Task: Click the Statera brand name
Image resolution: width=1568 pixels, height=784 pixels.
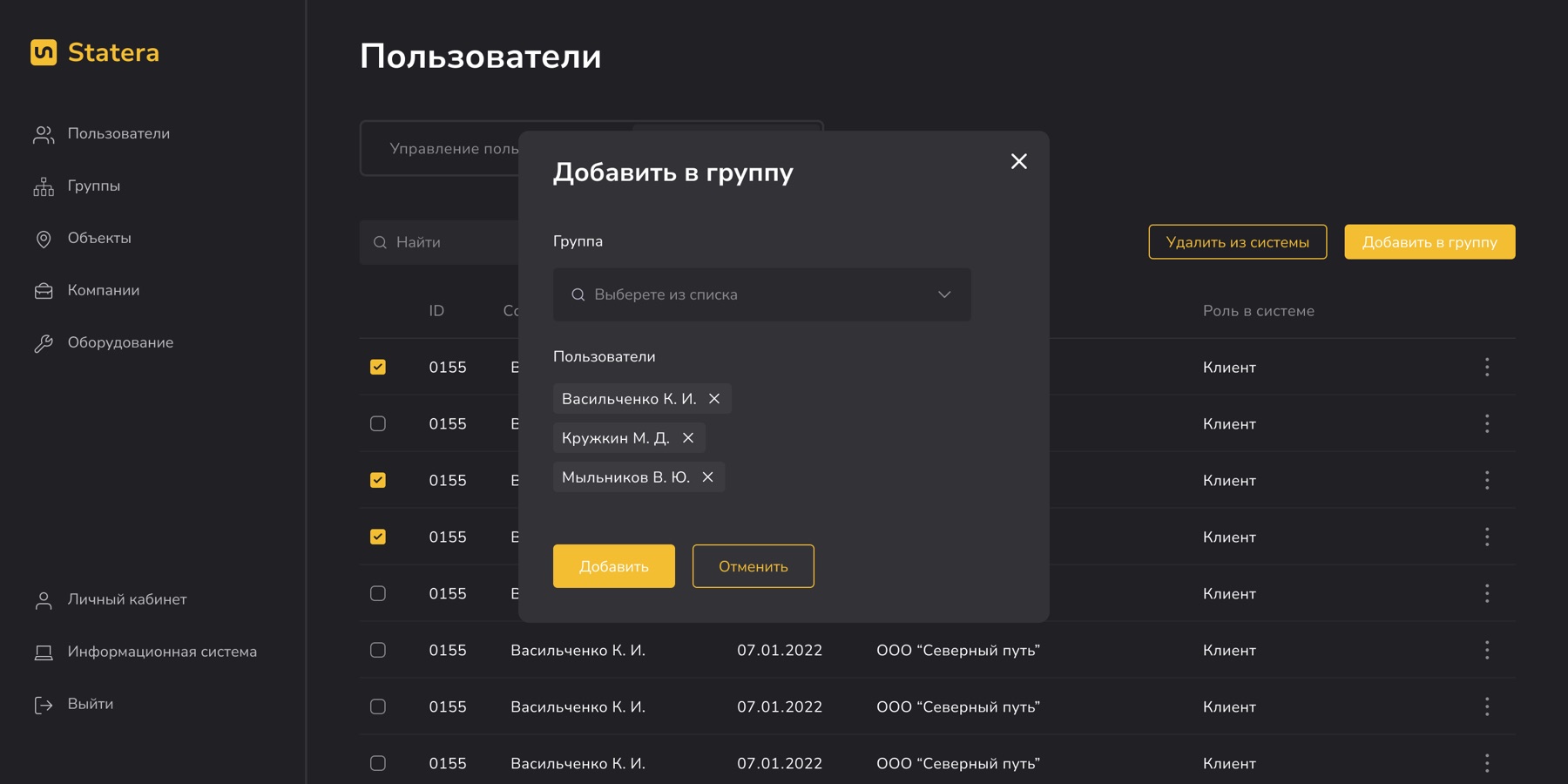Action: pos(113,52)
